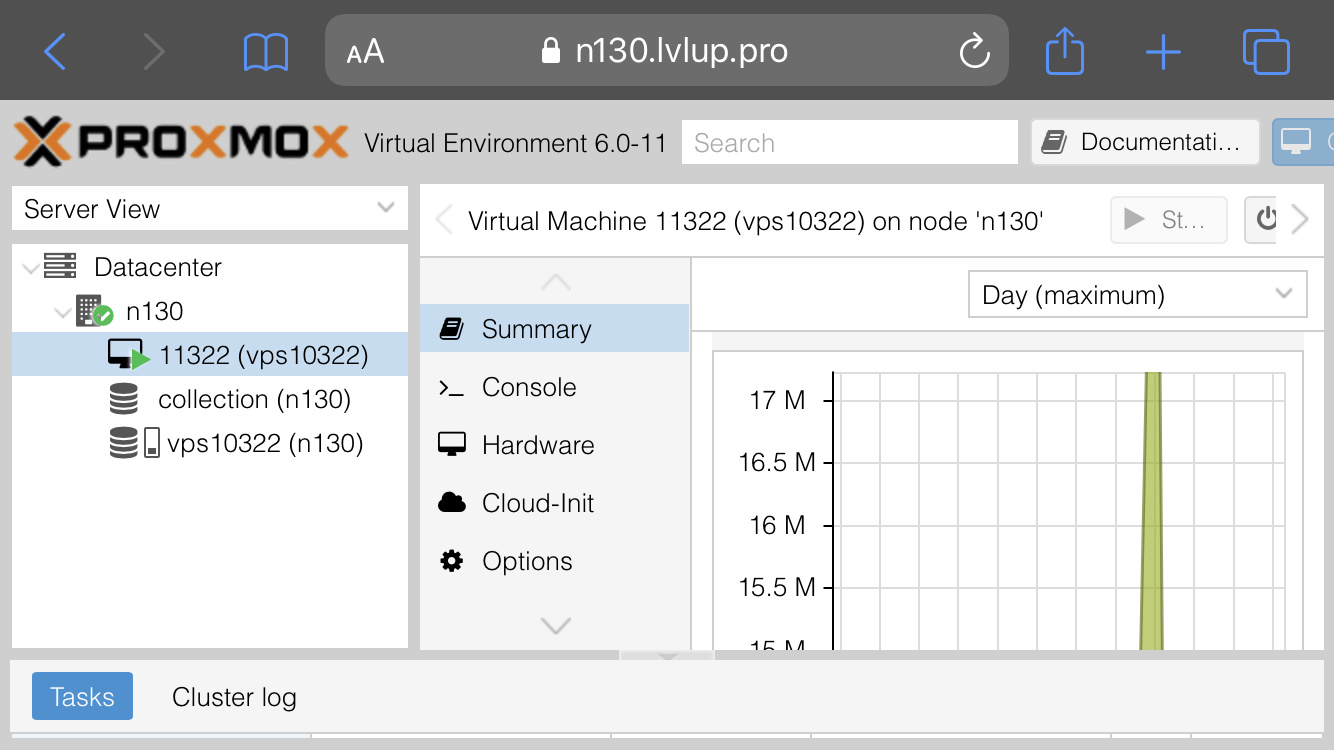Viewport: 1334px width, 750px height.
Task: Select the vps10322 (n130) storage item
Action: 264,443
